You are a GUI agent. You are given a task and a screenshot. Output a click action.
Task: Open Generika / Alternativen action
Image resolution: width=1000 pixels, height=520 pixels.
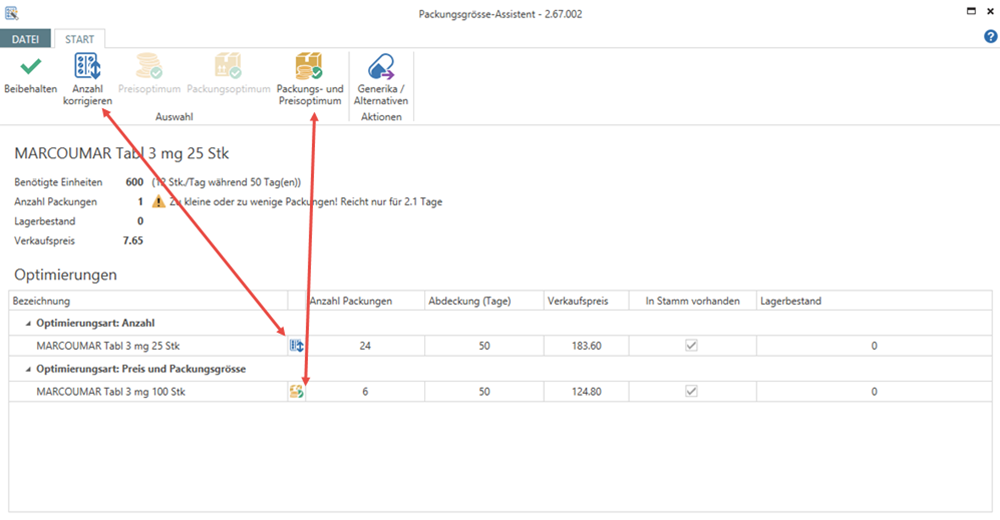[x=381, y=79]
